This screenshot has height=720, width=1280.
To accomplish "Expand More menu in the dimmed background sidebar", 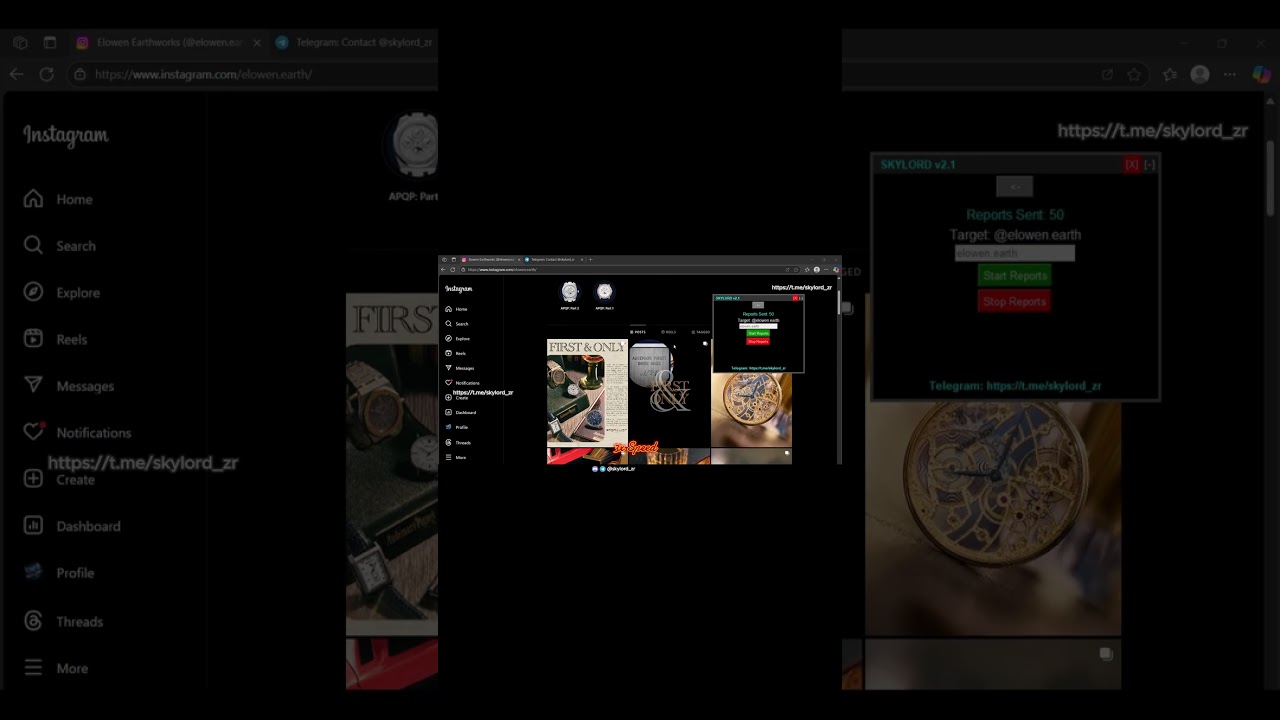I will 56,668.
